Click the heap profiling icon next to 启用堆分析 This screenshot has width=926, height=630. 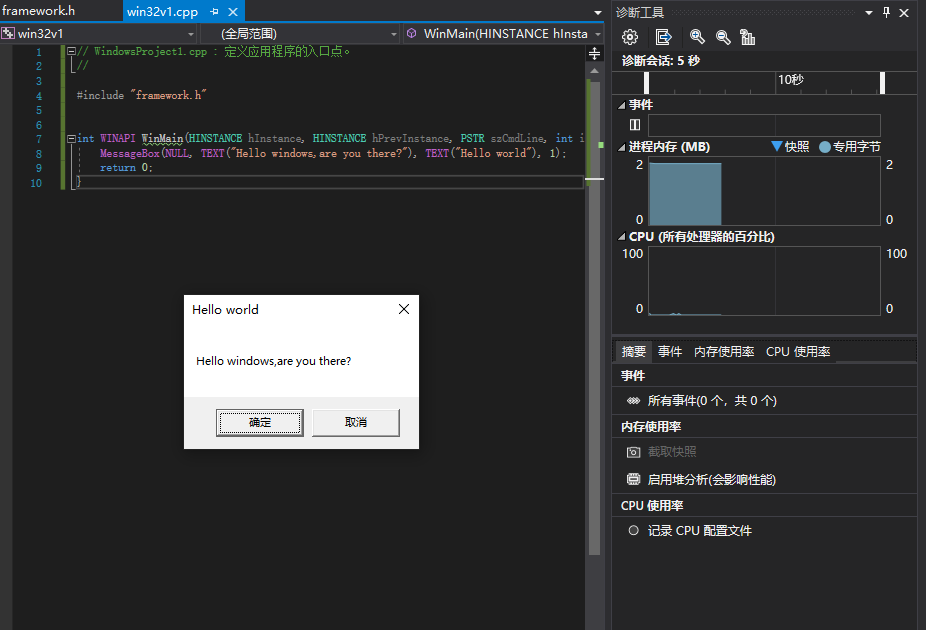coord(633,479)
